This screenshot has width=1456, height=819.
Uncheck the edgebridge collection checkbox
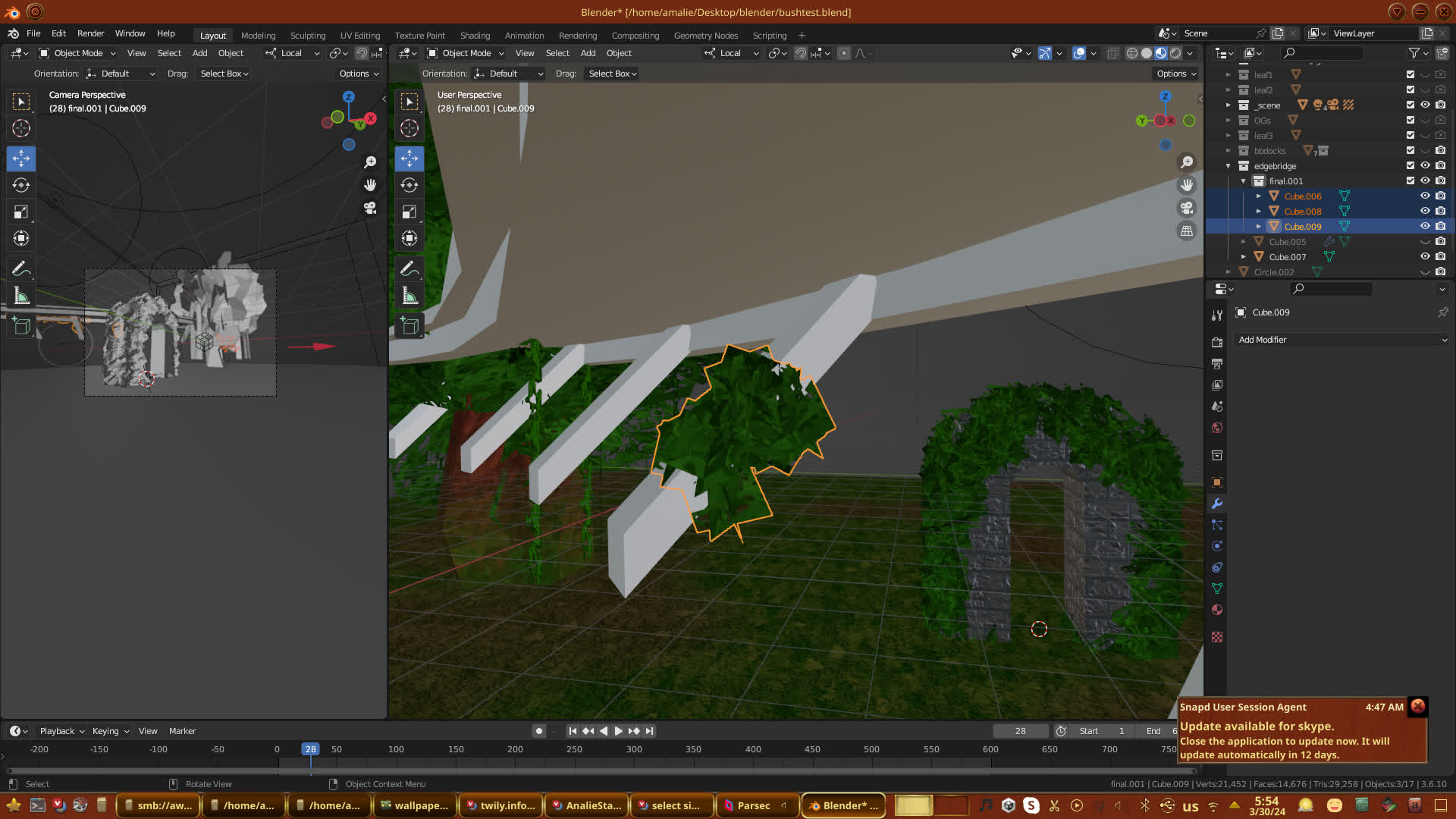1410,165
